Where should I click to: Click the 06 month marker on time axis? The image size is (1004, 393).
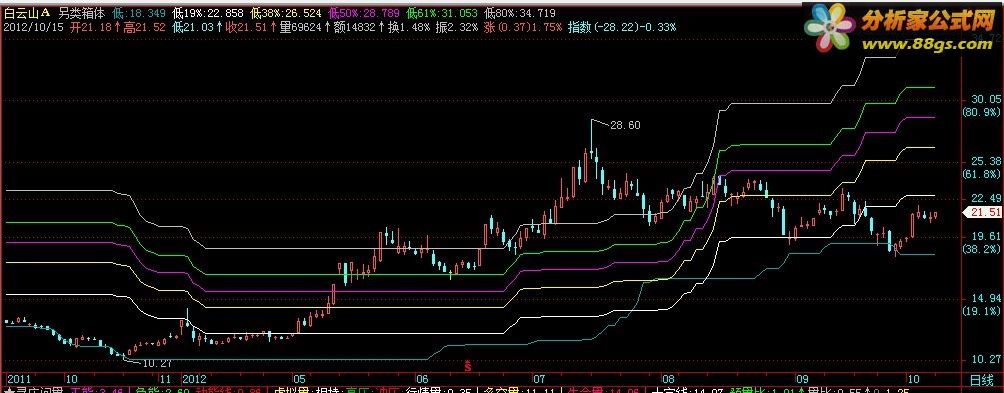pyautogui.click(x=422, y=379)
